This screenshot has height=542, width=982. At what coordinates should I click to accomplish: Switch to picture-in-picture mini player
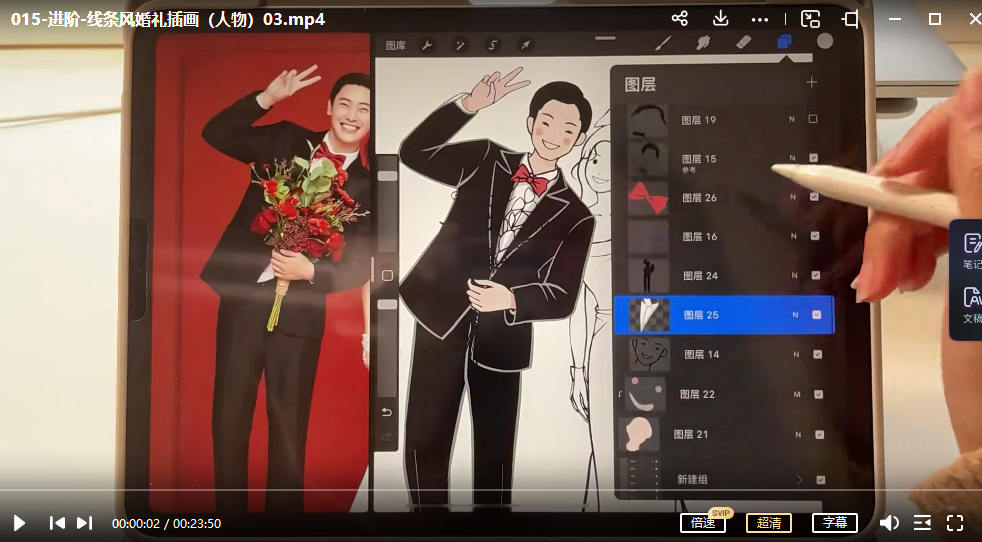[x=810, y=19]
